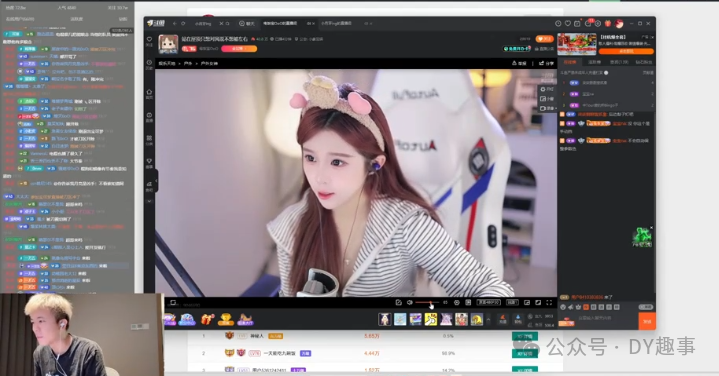Enter fullscreen via player corner icon
The image size is (719, 376).
click(549, 303)
